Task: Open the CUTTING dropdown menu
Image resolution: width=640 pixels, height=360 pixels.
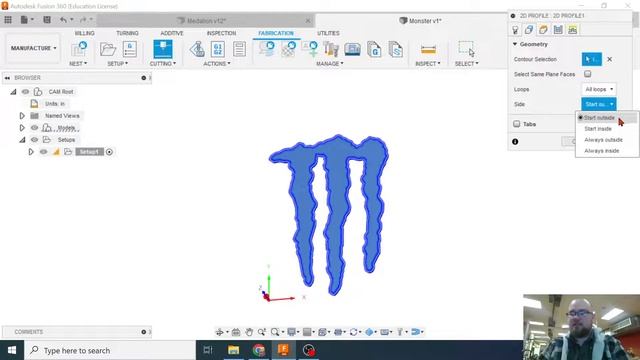Action: pyautogui.click(x=163, y=64)
